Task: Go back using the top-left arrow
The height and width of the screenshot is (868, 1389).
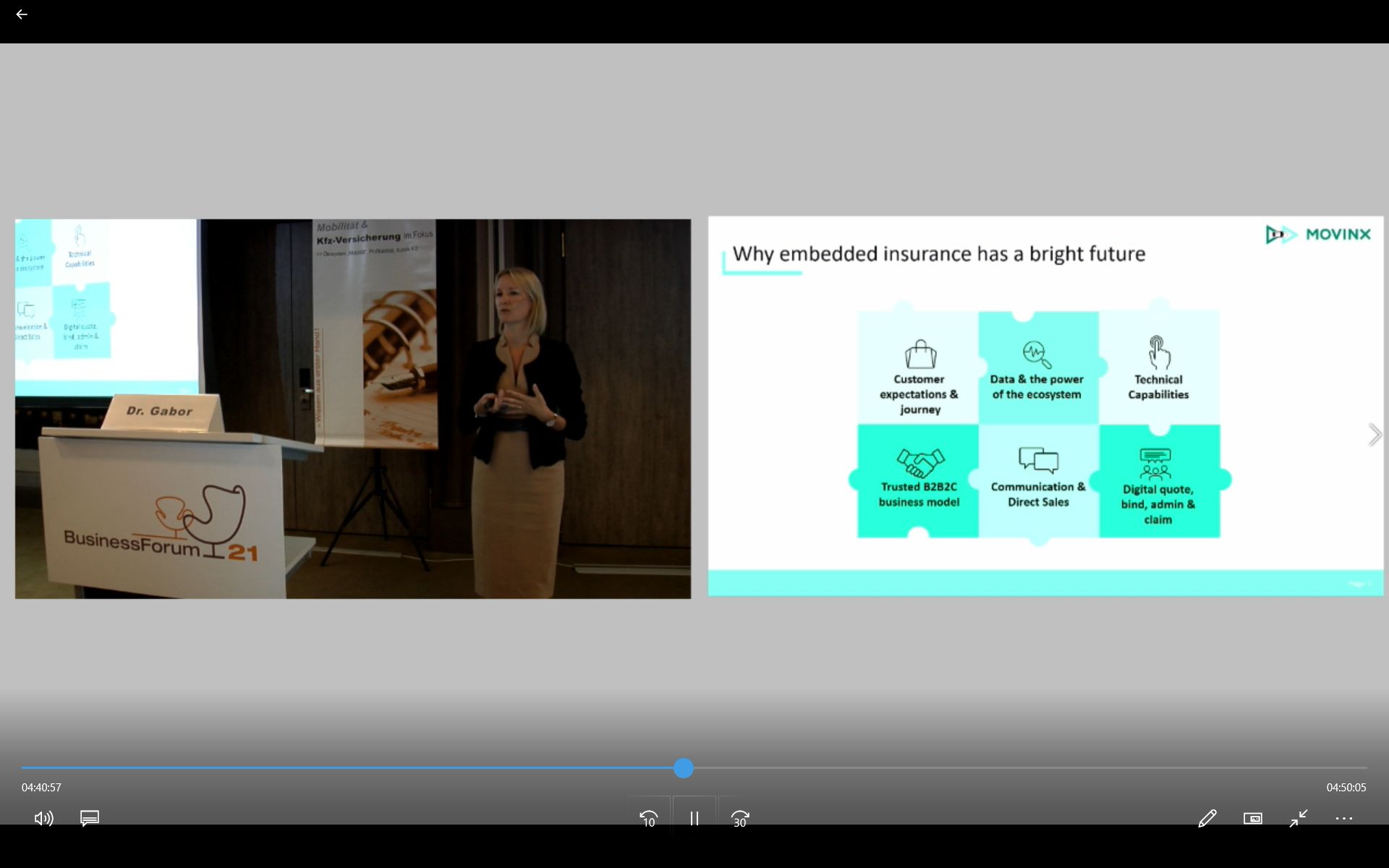Action: (x=22, y=14)
